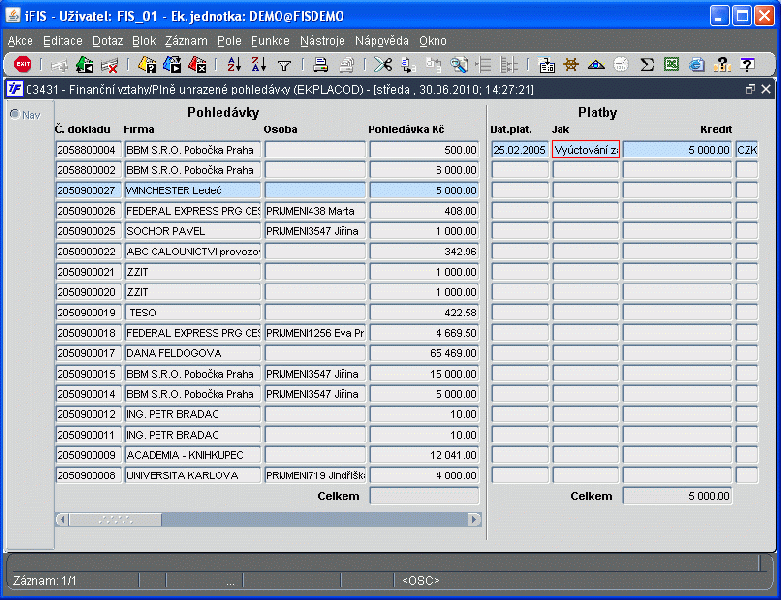781x600 pixels.
Task: Click the horizontal scrollbar thumb under Pohledávky
Action: pos(116,519)
